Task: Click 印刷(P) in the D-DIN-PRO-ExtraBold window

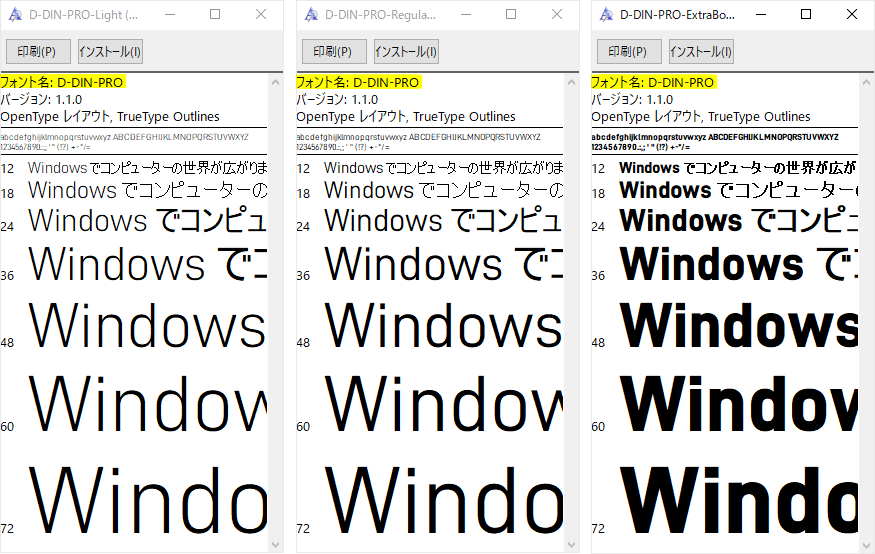Action: [629, 51]
